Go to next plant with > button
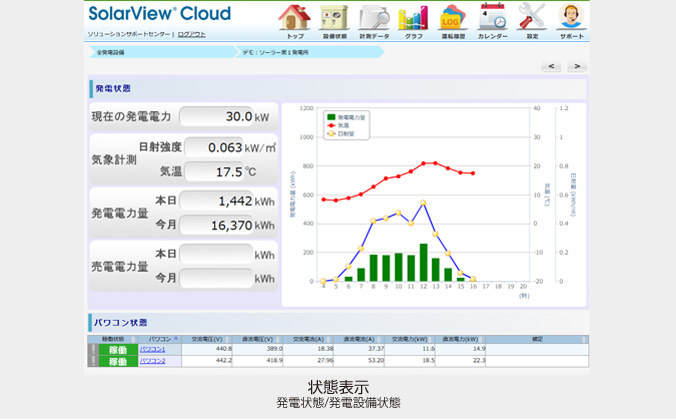The width and height of the screenshot is (676, 420). 577,66
